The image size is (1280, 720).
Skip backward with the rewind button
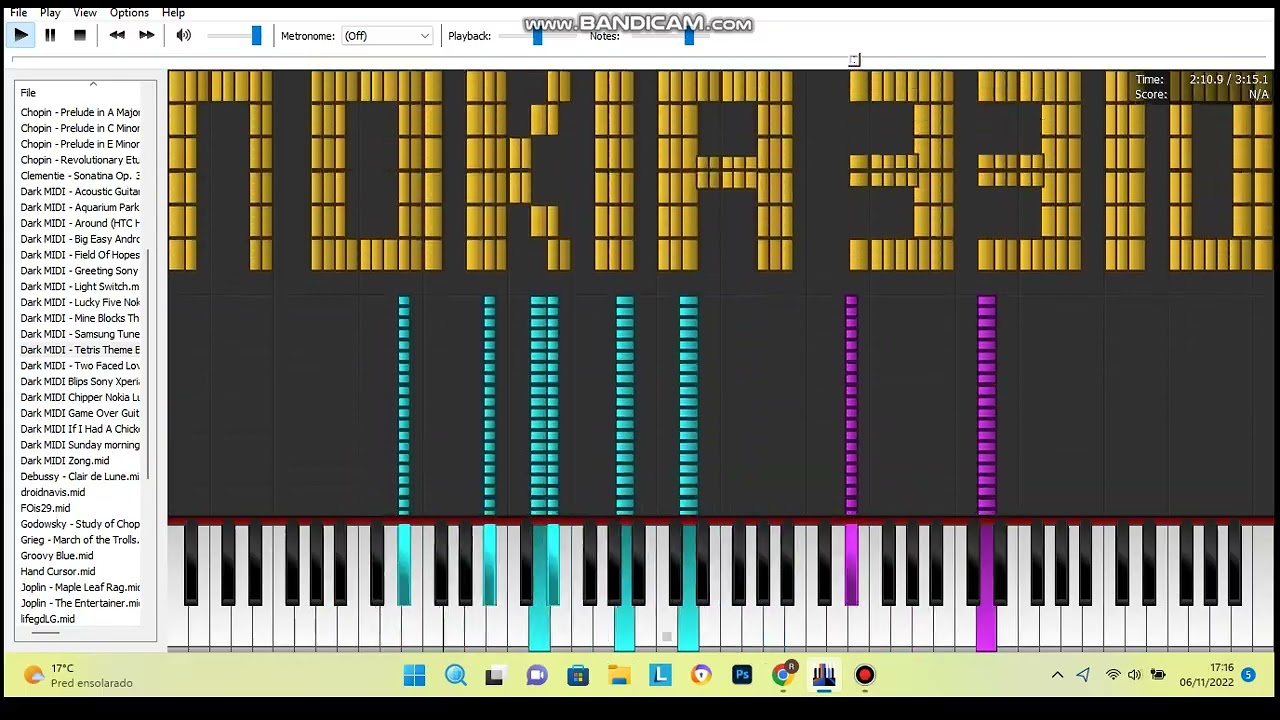click(x=117, y=35)
